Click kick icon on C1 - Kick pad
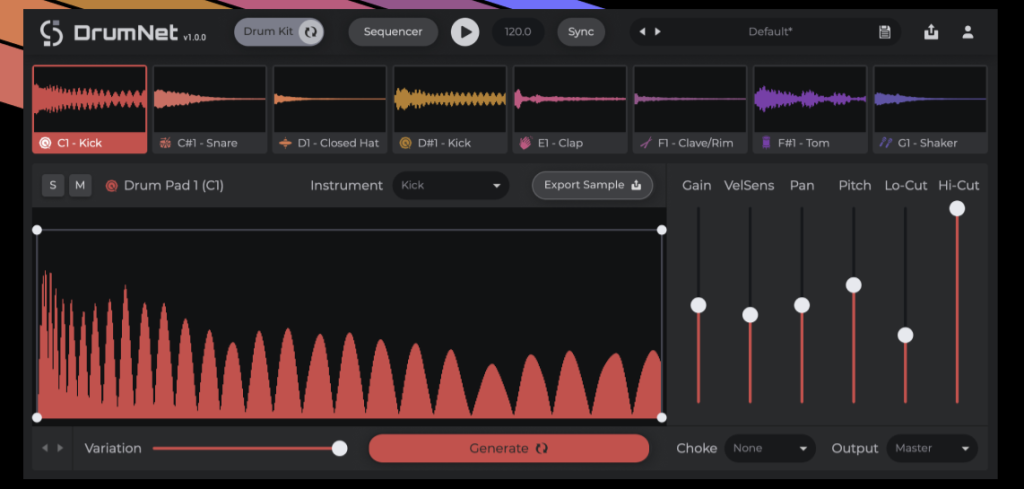 [x=45, y=143]
